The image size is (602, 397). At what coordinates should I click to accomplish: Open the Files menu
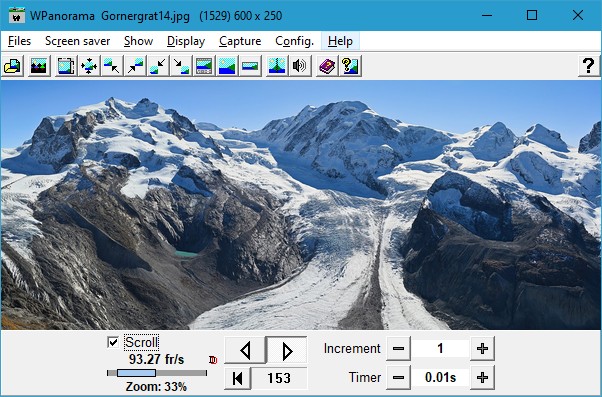click(19, 41)
